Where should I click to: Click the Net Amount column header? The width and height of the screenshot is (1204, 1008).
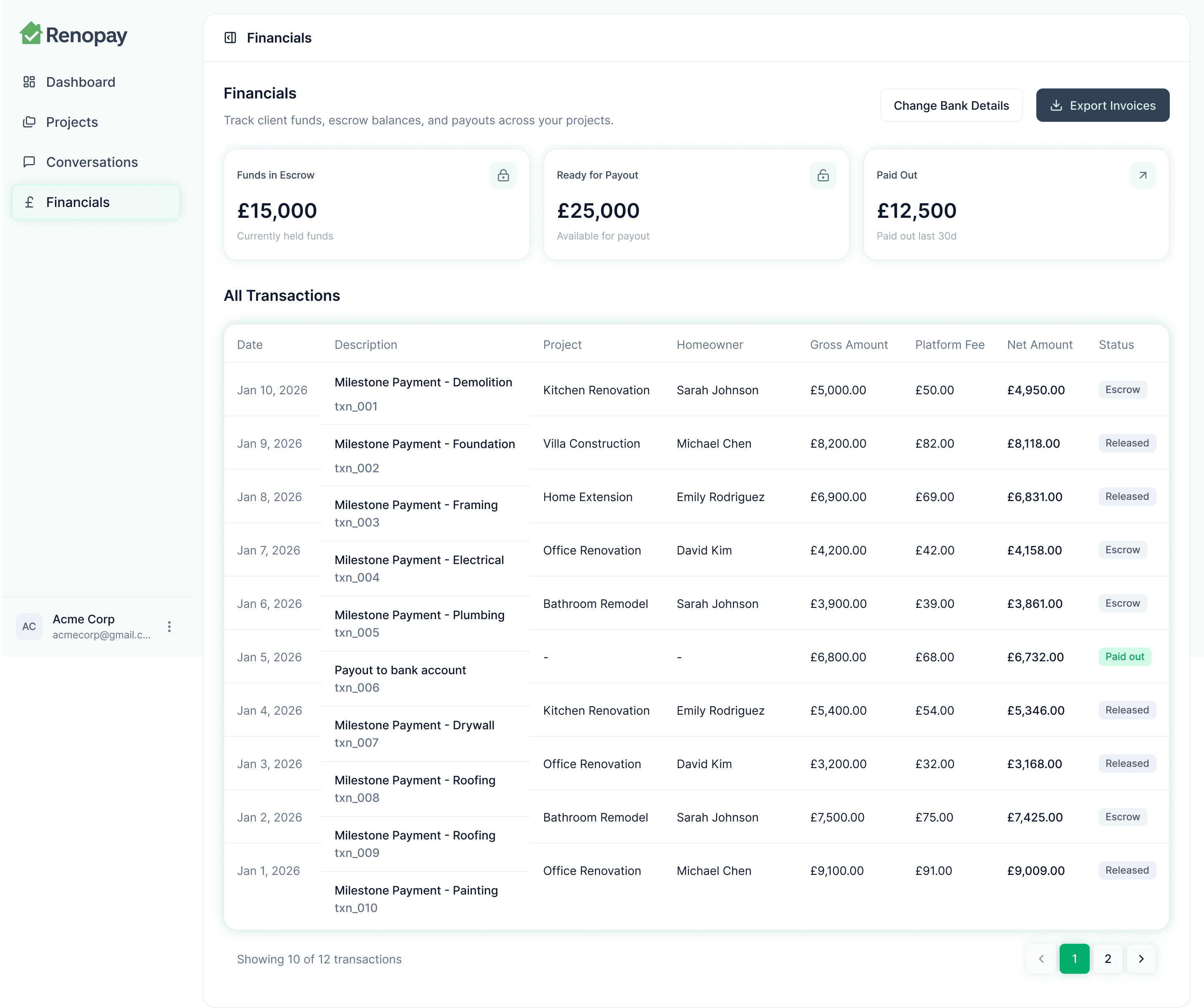coord(1040,345)
